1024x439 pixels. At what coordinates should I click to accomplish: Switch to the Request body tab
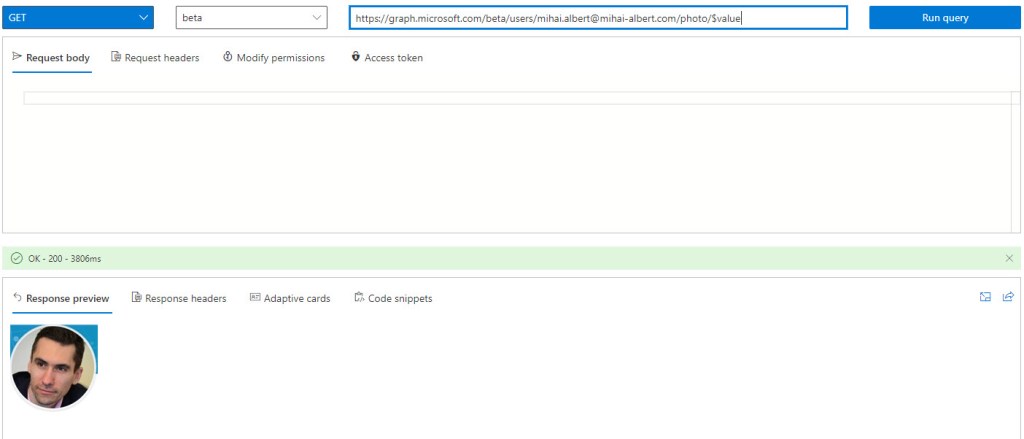51,58
